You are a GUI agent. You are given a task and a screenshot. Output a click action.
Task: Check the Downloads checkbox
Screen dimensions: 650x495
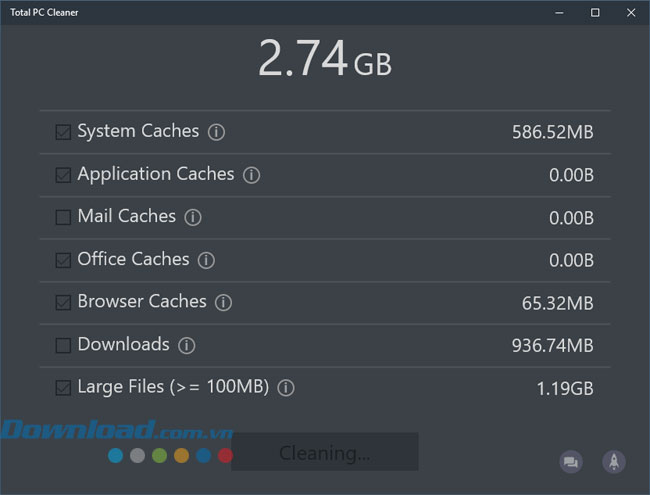tap(63, 345)
